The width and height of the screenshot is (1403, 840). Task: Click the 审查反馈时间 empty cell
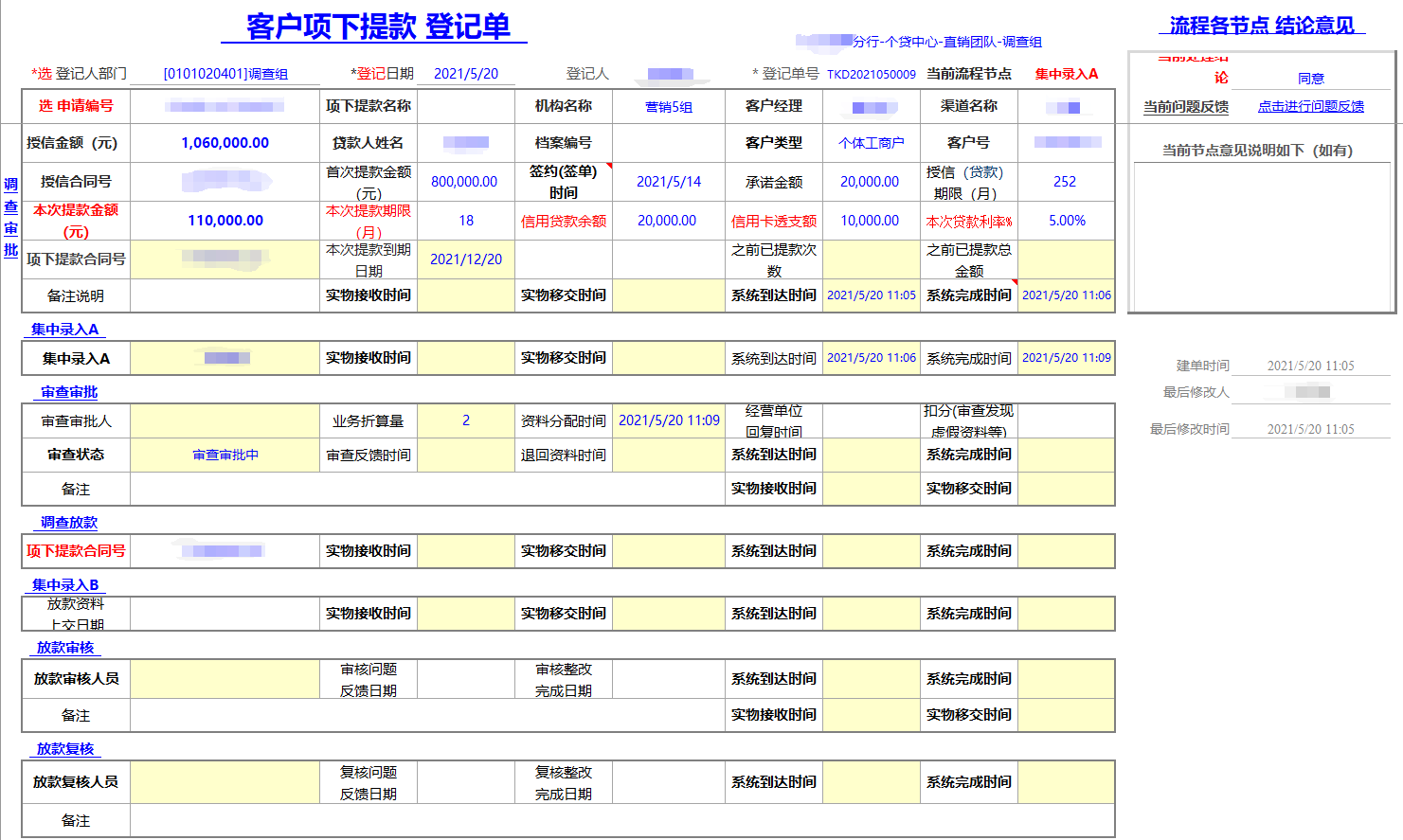click(x=466, y=456)
